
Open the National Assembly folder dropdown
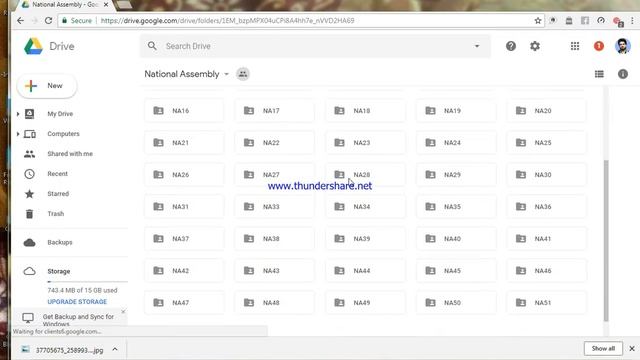227,74
